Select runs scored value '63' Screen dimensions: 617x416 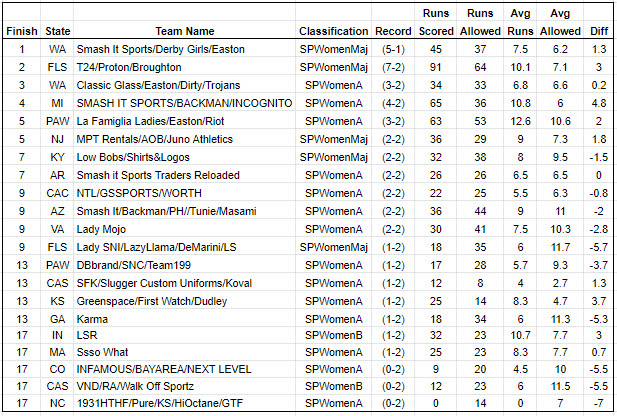(436, 121)
